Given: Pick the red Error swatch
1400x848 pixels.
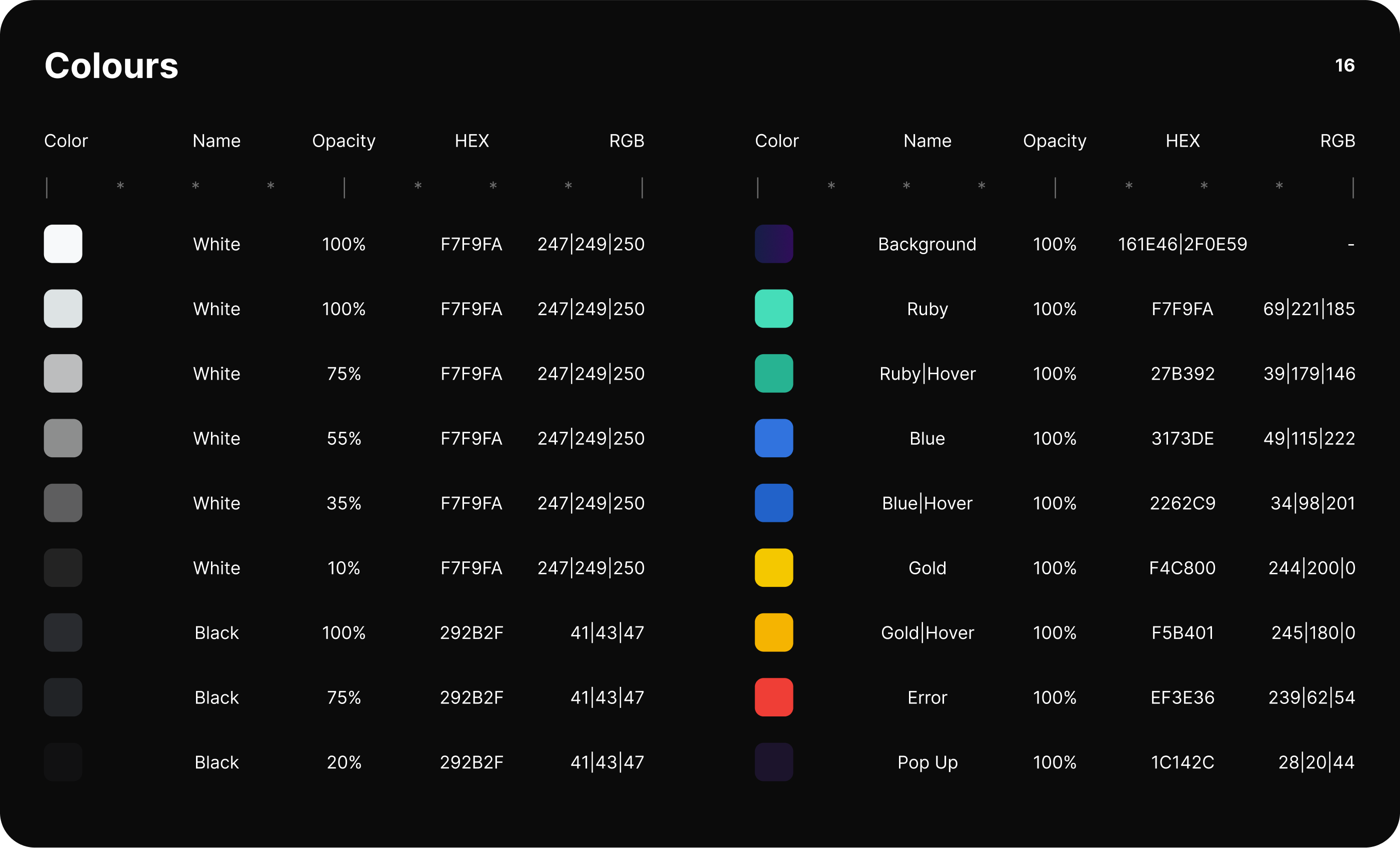Looking at the screenshot, I should tap(773, 697).
